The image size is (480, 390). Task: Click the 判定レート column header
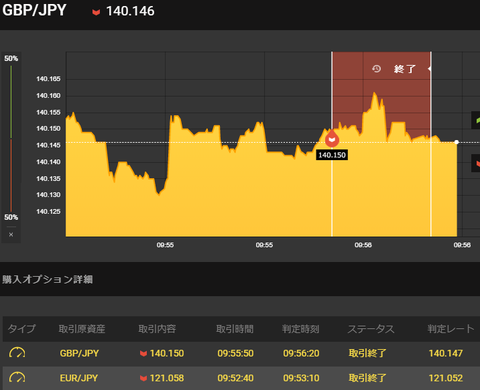pos(451,329)
